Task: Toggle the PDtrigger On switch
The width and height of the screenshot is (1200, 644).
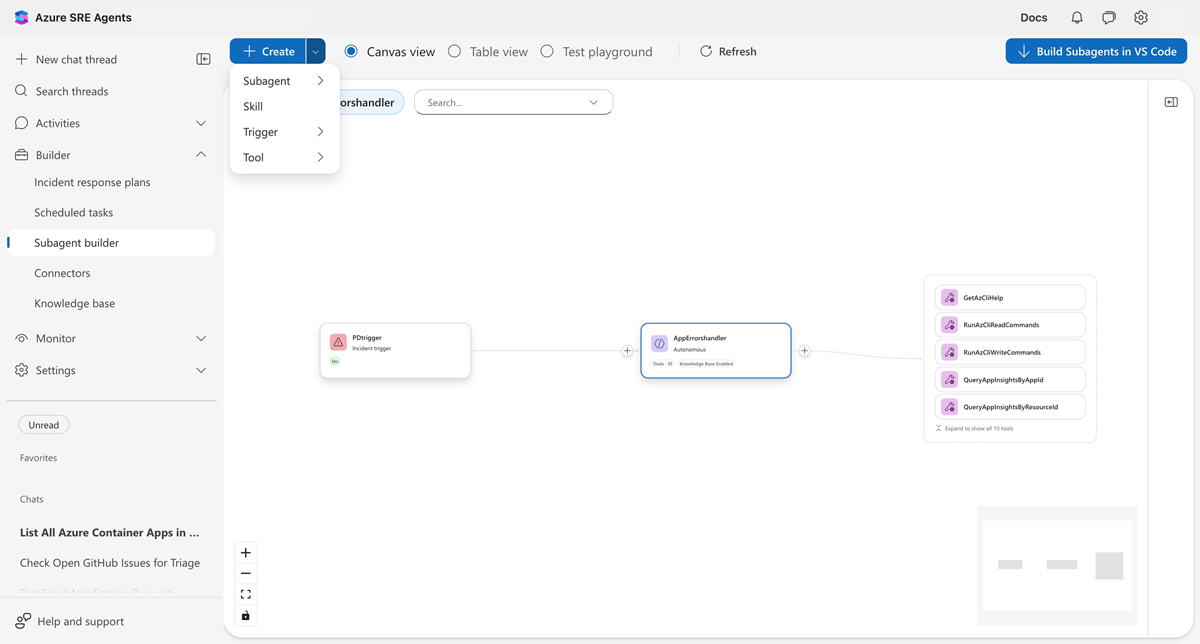Action: 334,362
